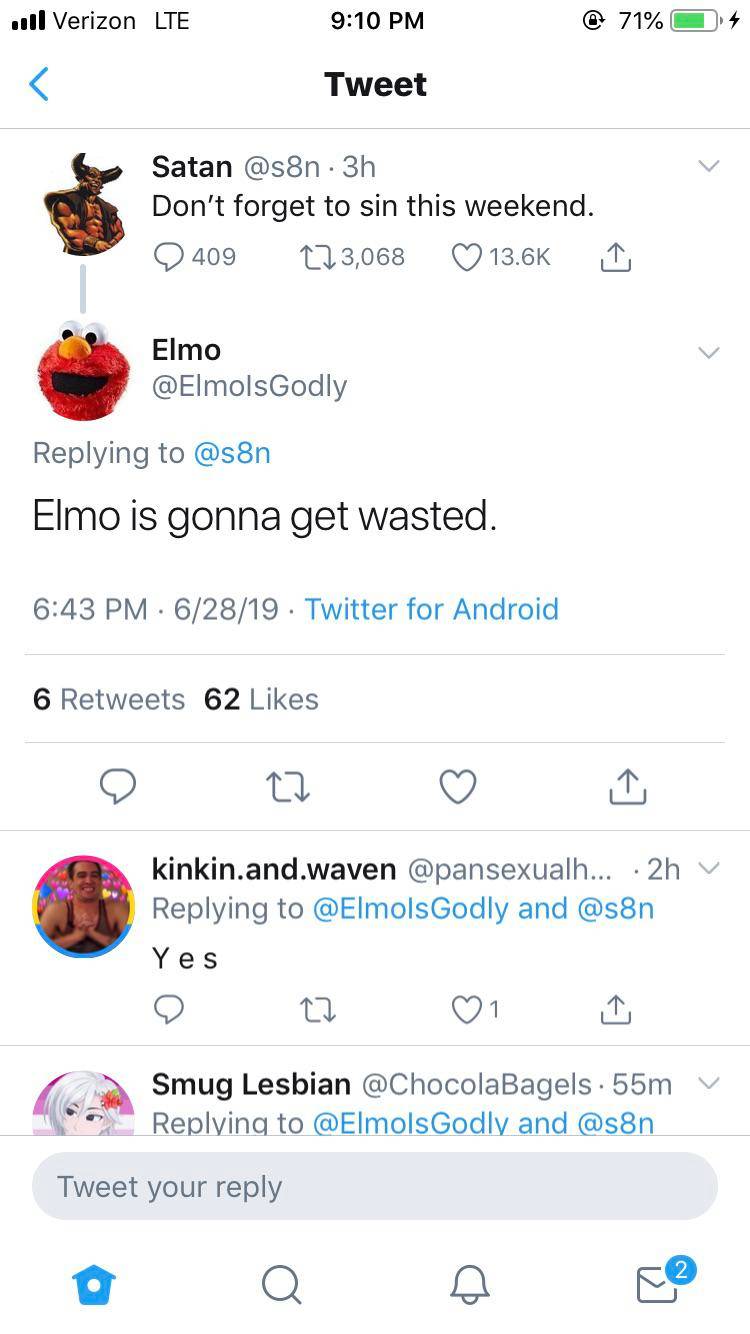The width and height of the screenshot is (750, 1334).
Task: Navigate back using the back arrow
Action: [x=38, y=84]
